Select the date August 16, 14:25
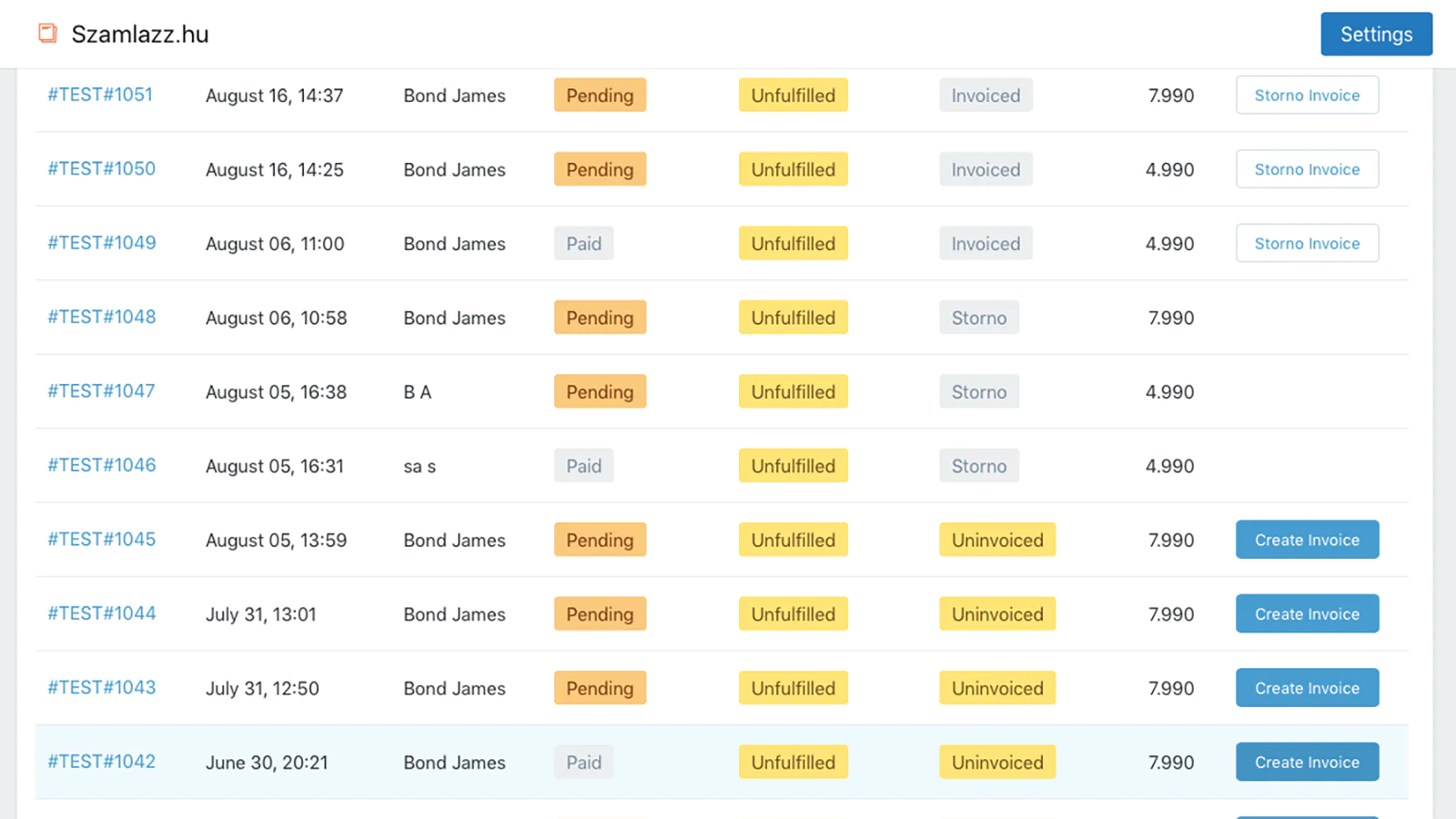Viewport: 1456px width, 819px height. tap(274, 169)
